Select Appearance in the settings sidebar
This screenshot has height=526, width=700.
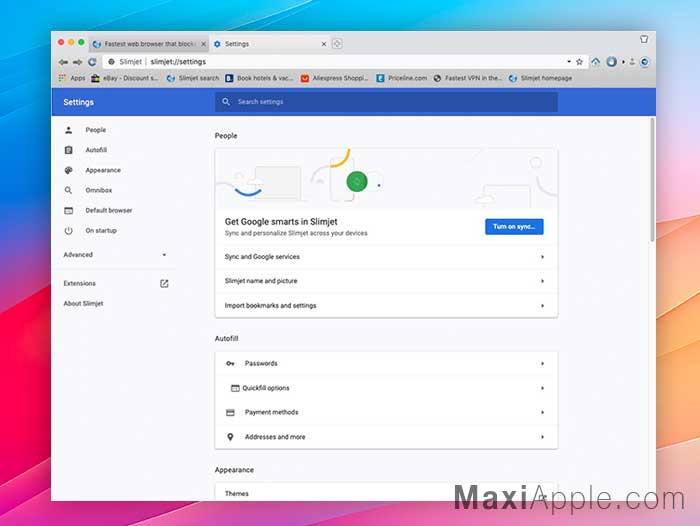tap(103, 170)
